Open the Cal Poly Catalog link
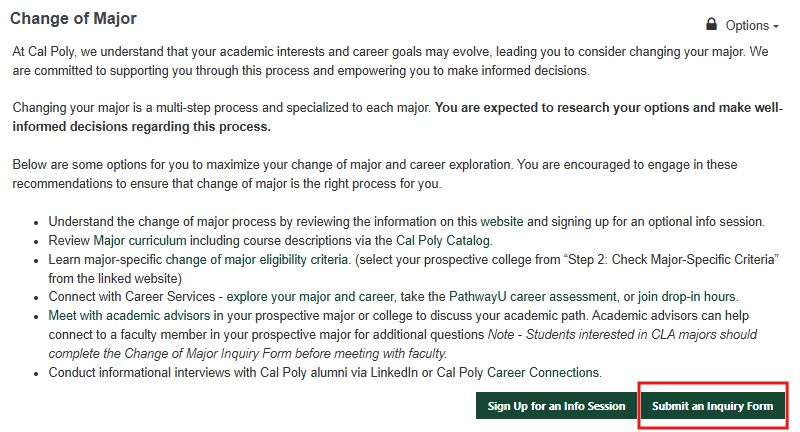Screen dimensions: 800x432 [x=443, y=240]
